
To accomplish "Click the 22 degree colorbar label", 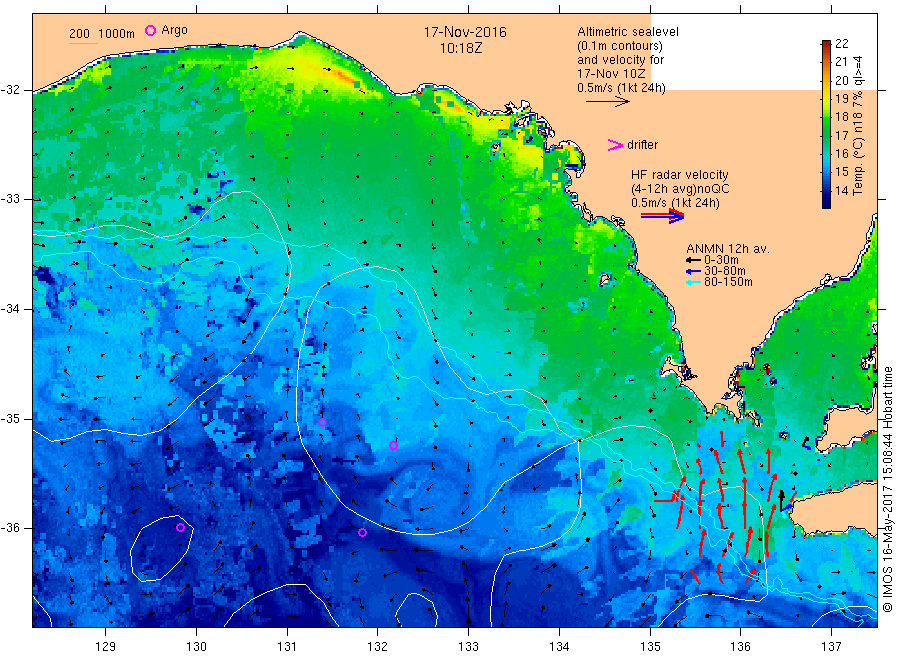I will coord(841,44).
